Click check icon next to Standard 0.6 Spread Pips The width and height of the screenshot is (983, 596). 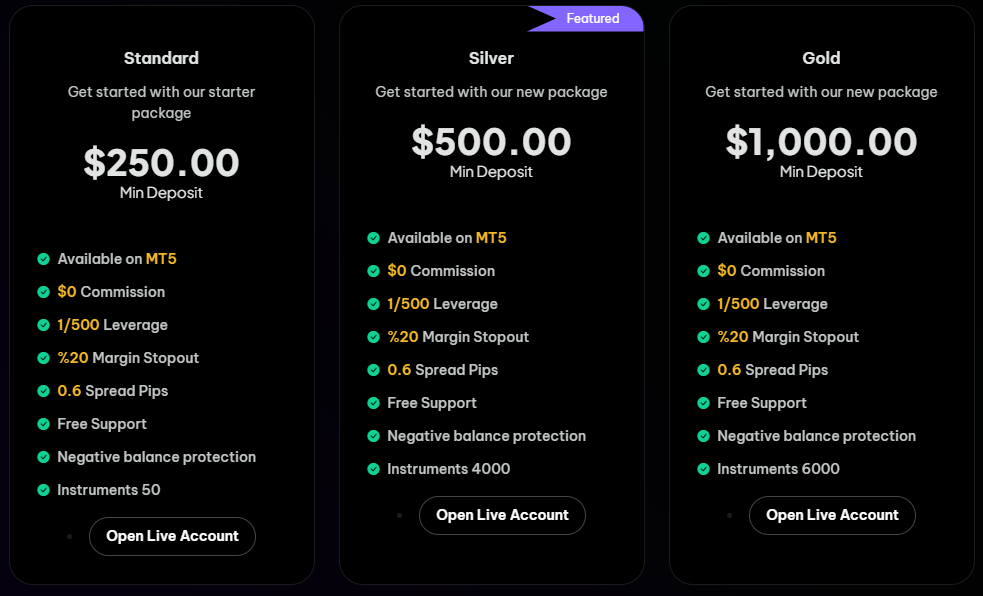click(x=43, y=391)
